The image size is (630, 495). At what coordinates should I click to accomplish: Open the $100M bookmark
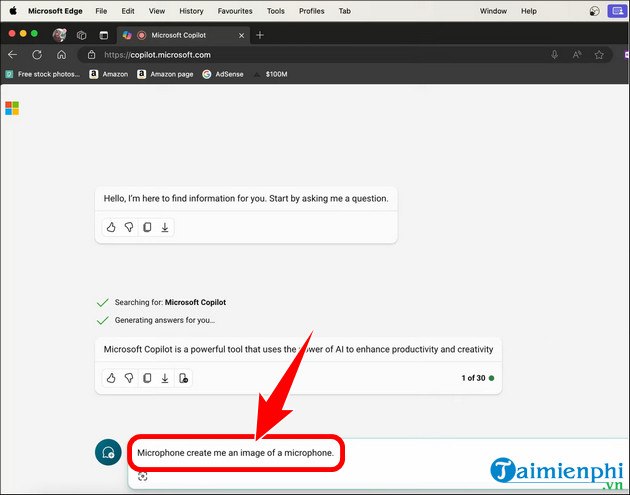coord(270,74)
